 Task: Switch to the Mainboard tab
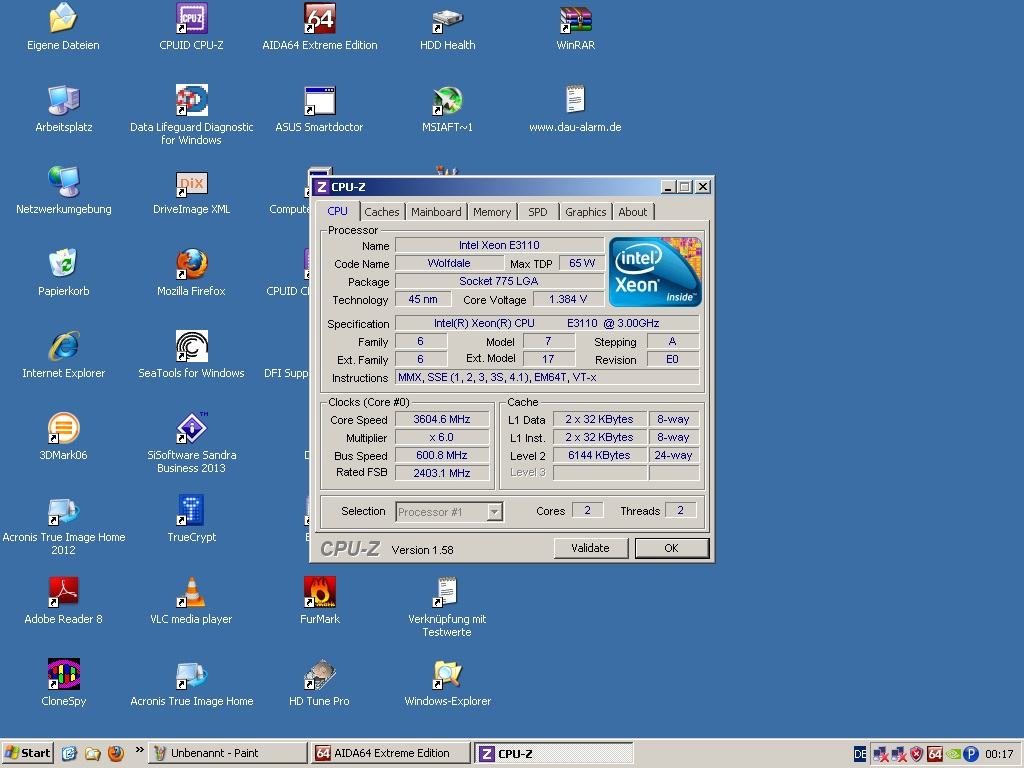point(436,212)
